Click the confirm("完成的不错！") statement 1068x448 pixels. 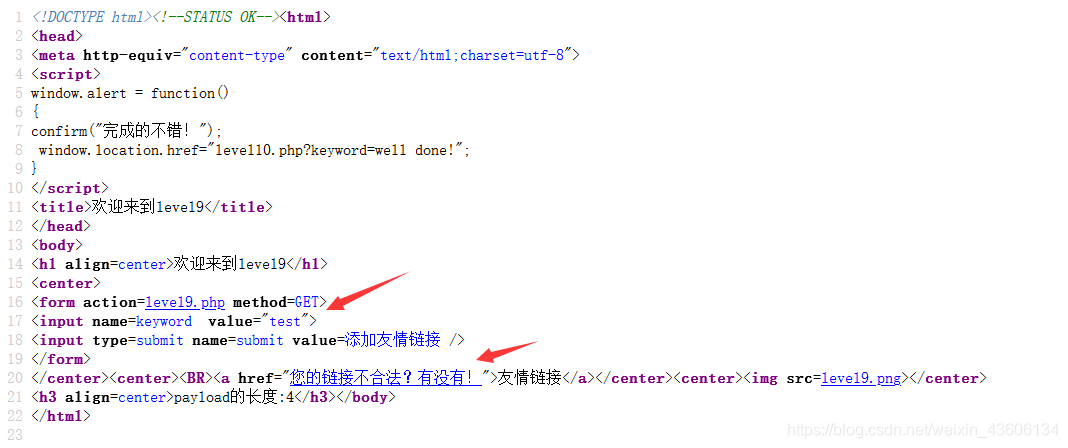127,131
